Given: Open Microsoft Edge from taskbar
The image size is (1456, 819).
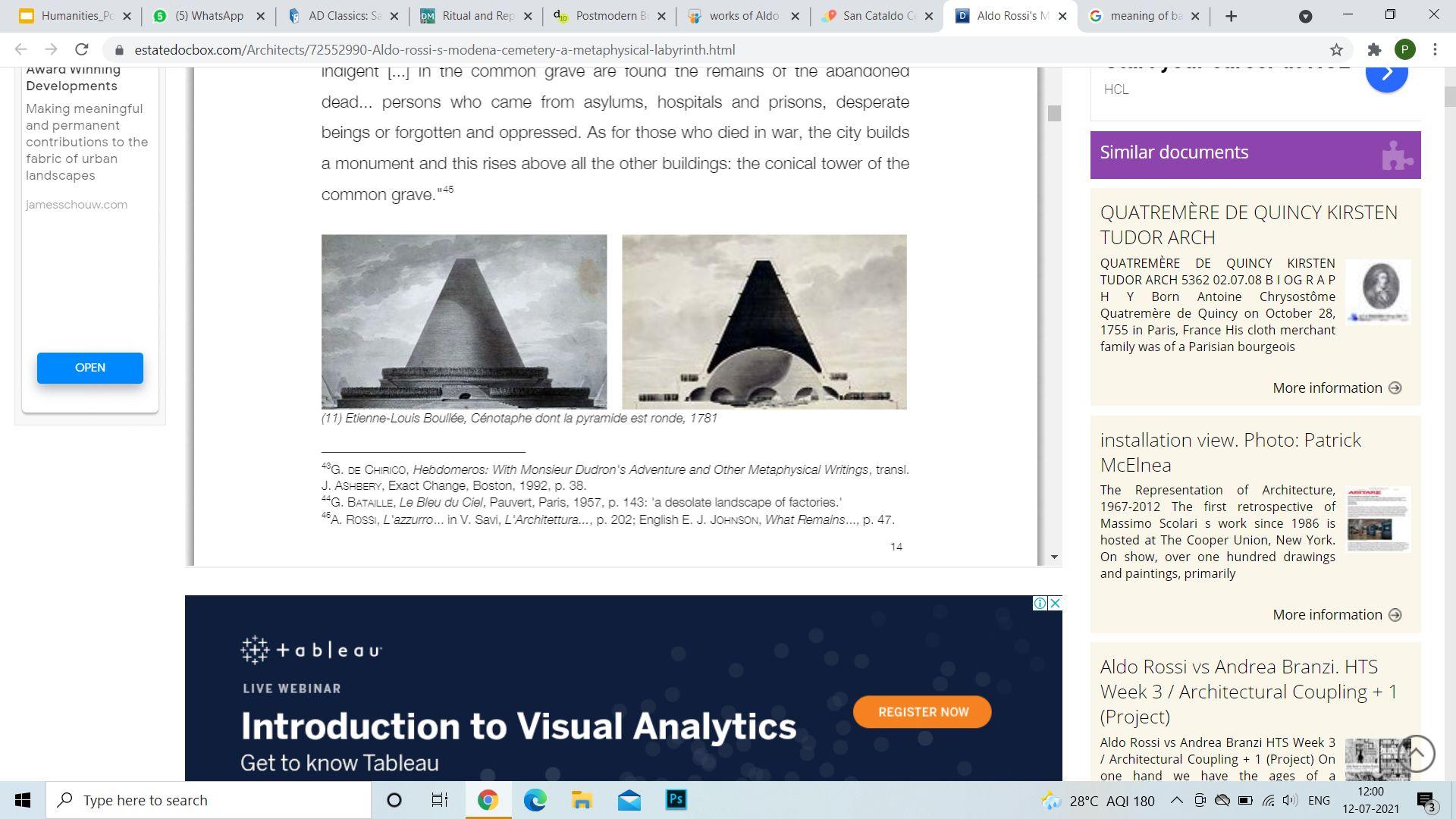Looking at the screenshot, I should 535,800.
